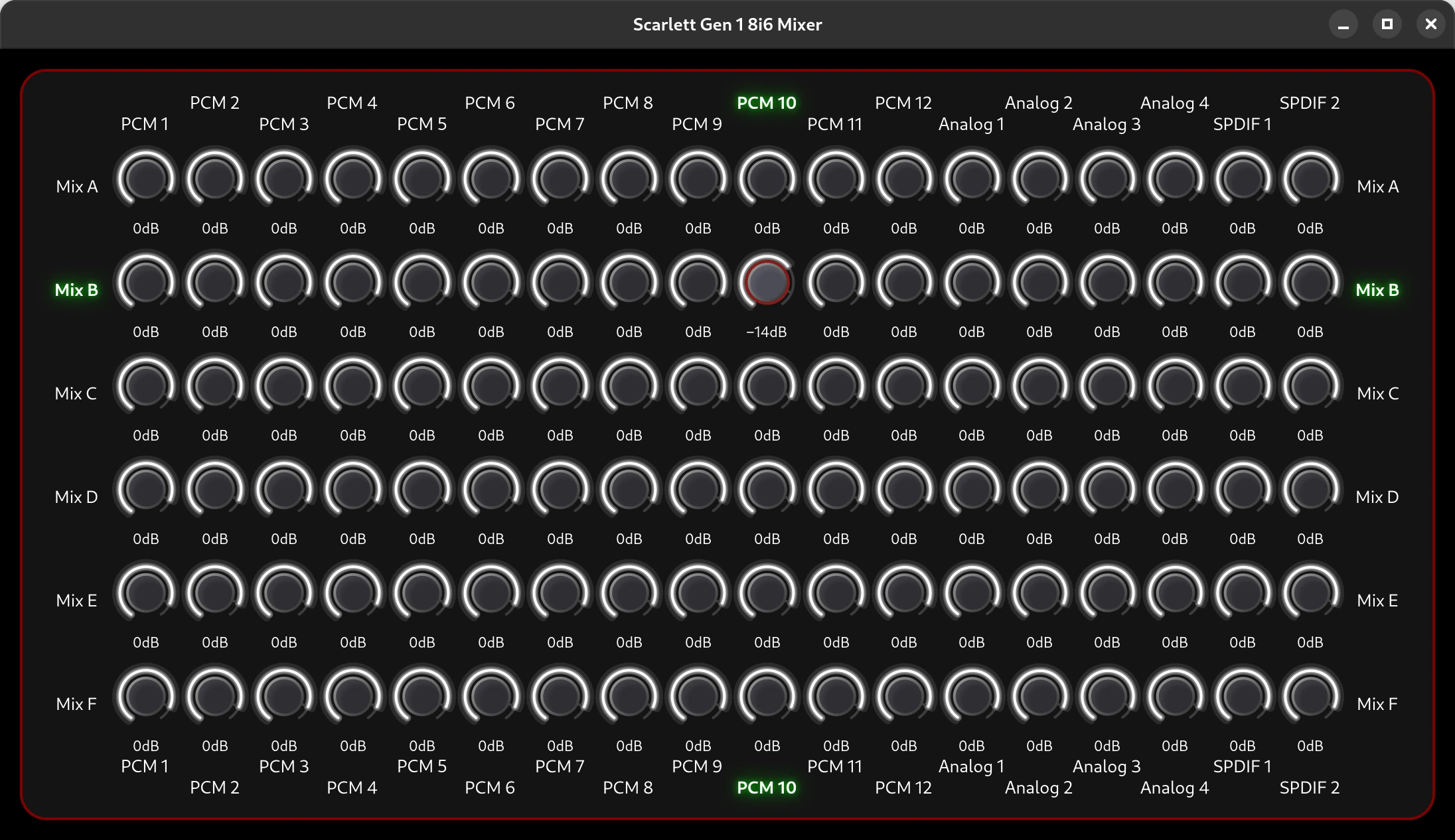Click the left Mix B row label
1455x840 pixels.
tap(76, 290)
